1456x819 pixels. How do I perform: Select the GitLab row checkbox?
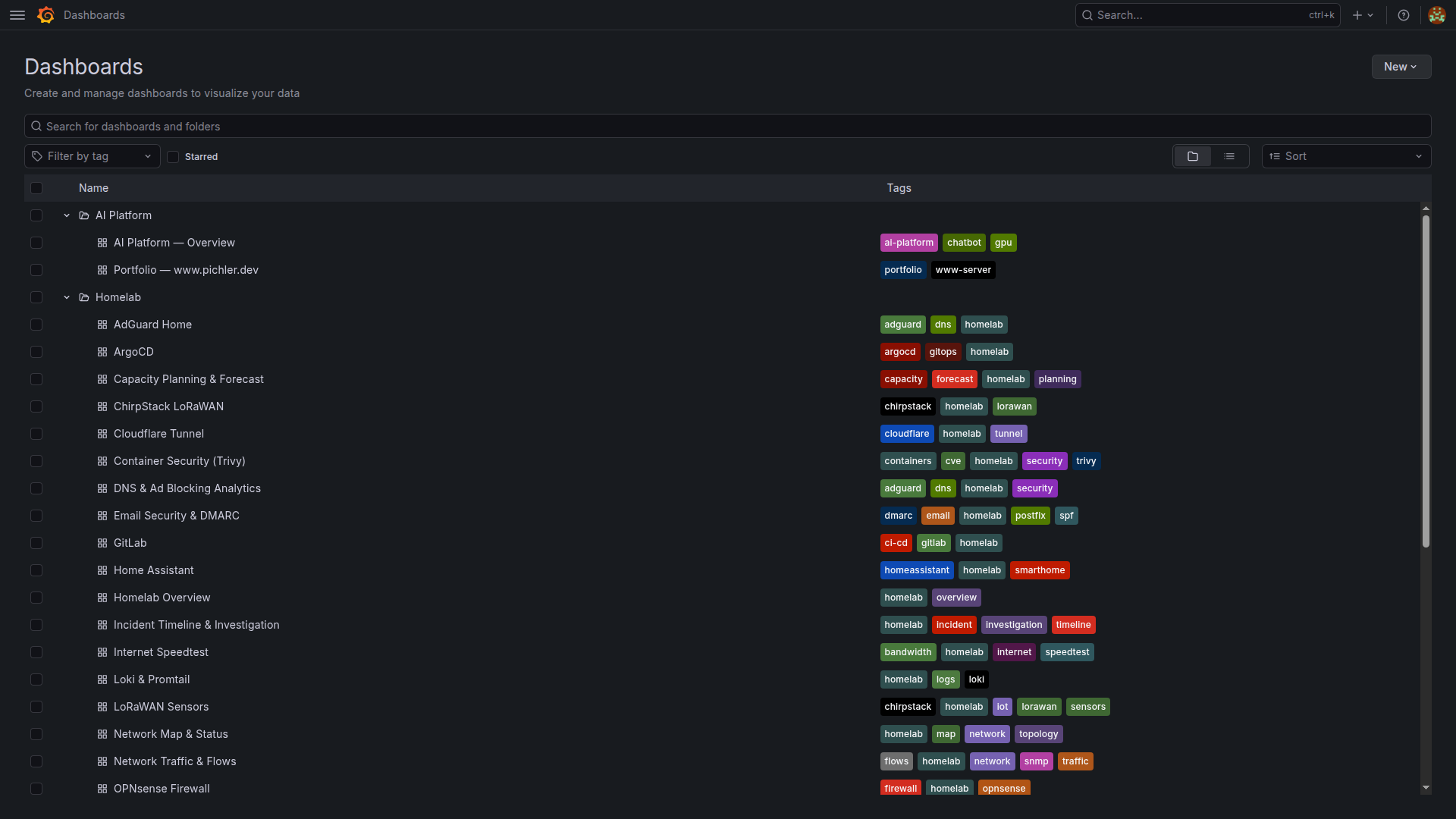click(x=36, y=543)
